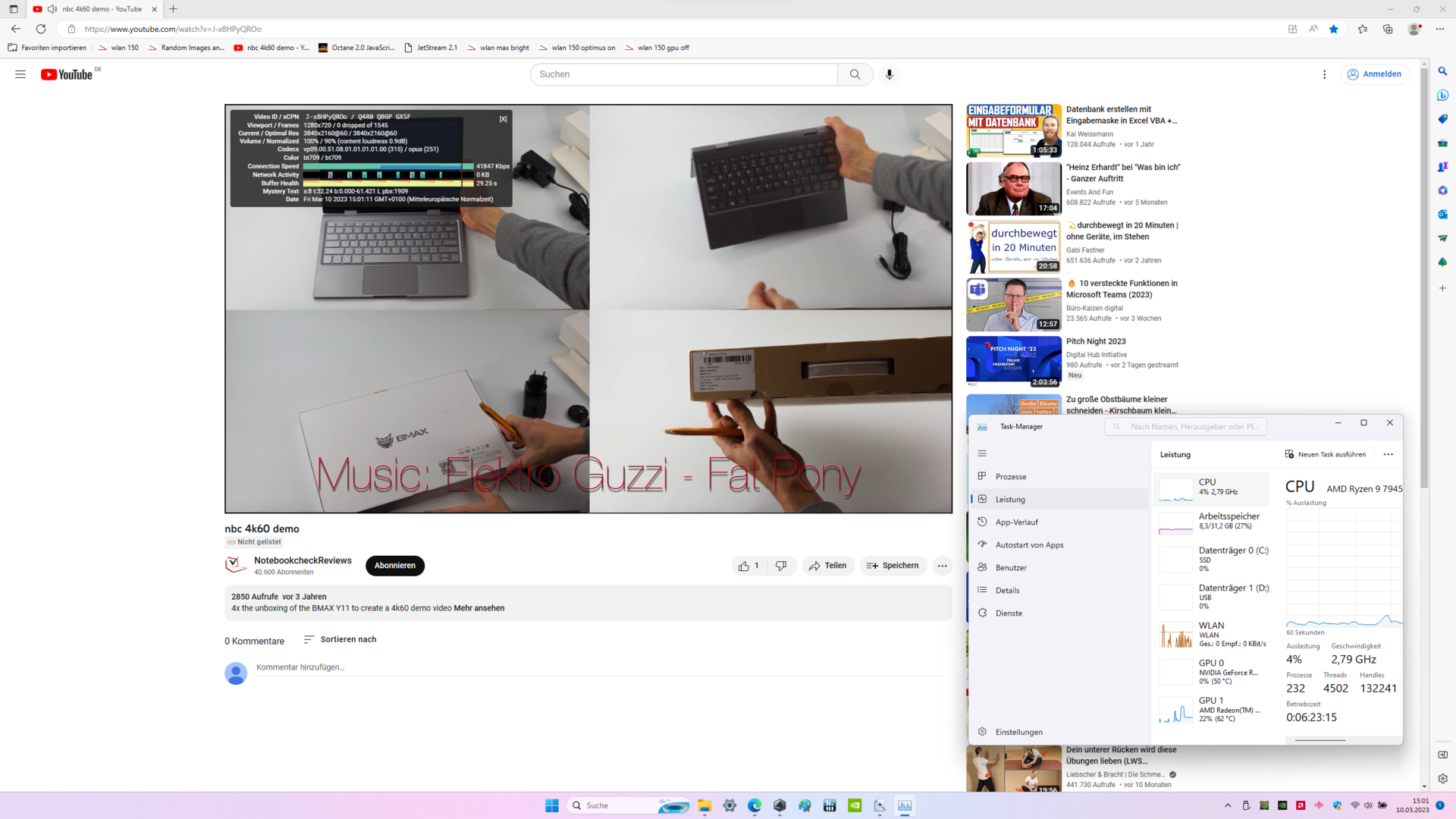Select GPU 1 AMD Radeon performance graph
Image resolution: width=1456 pixels, height=819 pixels.
[1175, 710]
